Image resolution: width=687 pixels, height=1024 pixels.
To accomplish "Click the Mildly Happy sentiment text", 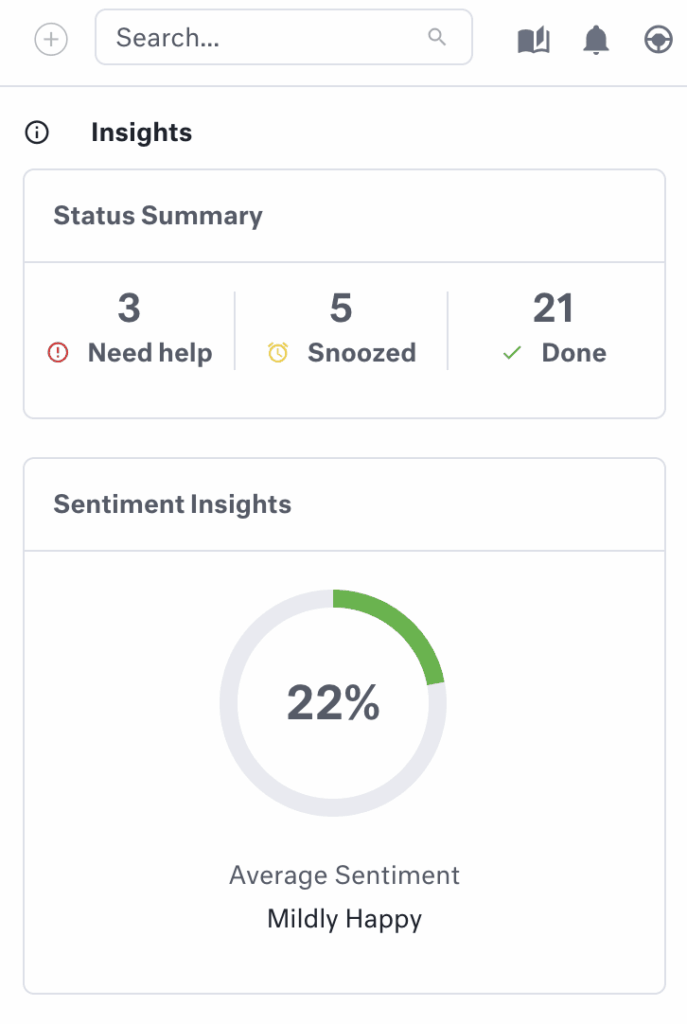I will coord(344,919).
